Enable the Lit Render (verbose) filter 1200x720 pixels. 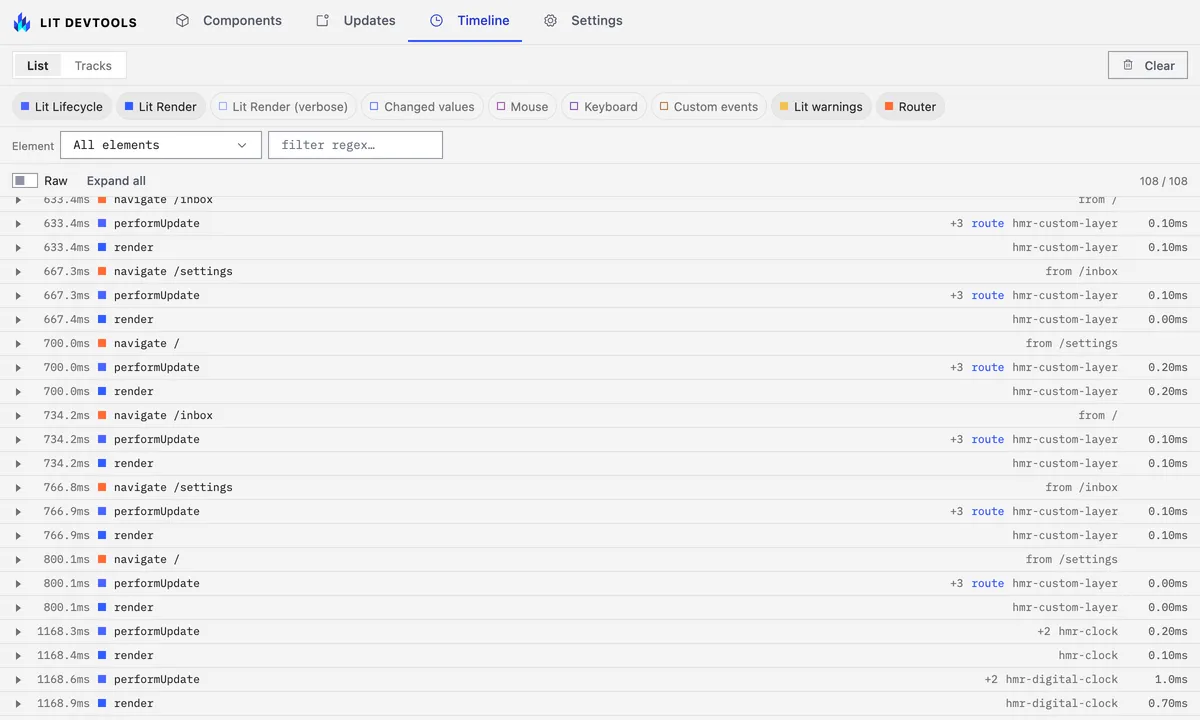[x=283, y=106]
